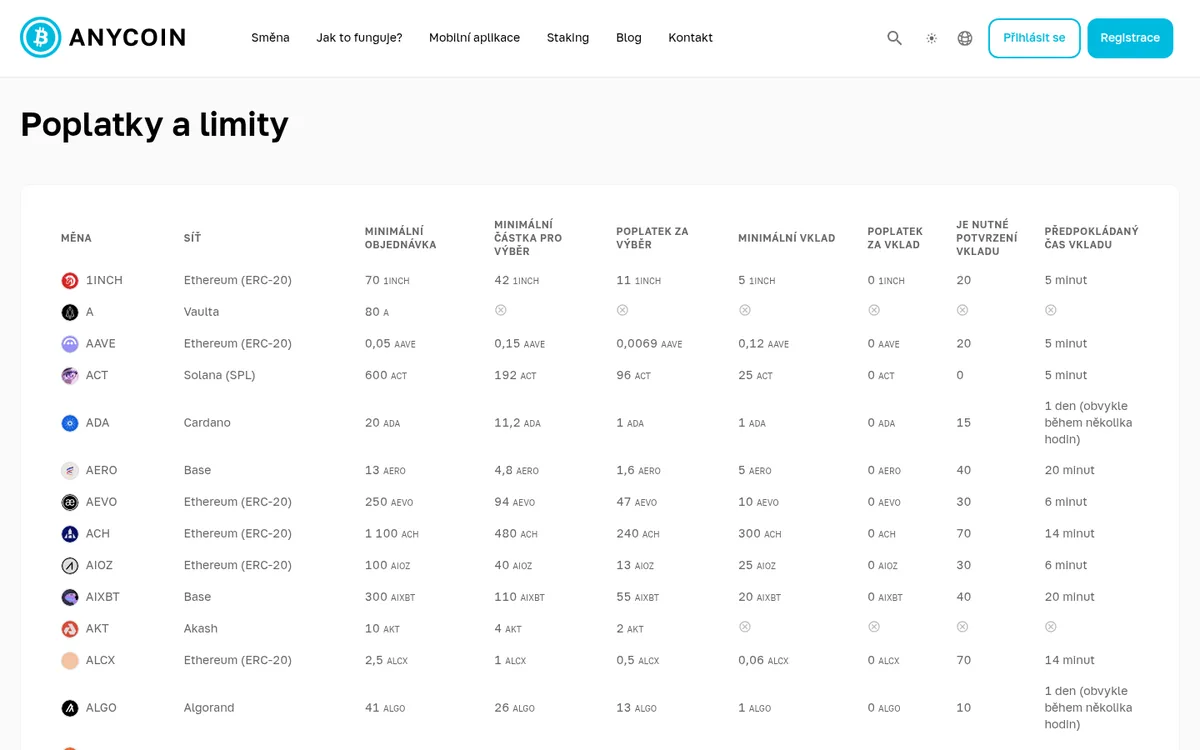Open the Blog link
Image resolution: width=1200 pixels, height=750 pixels.
[629, 38]
